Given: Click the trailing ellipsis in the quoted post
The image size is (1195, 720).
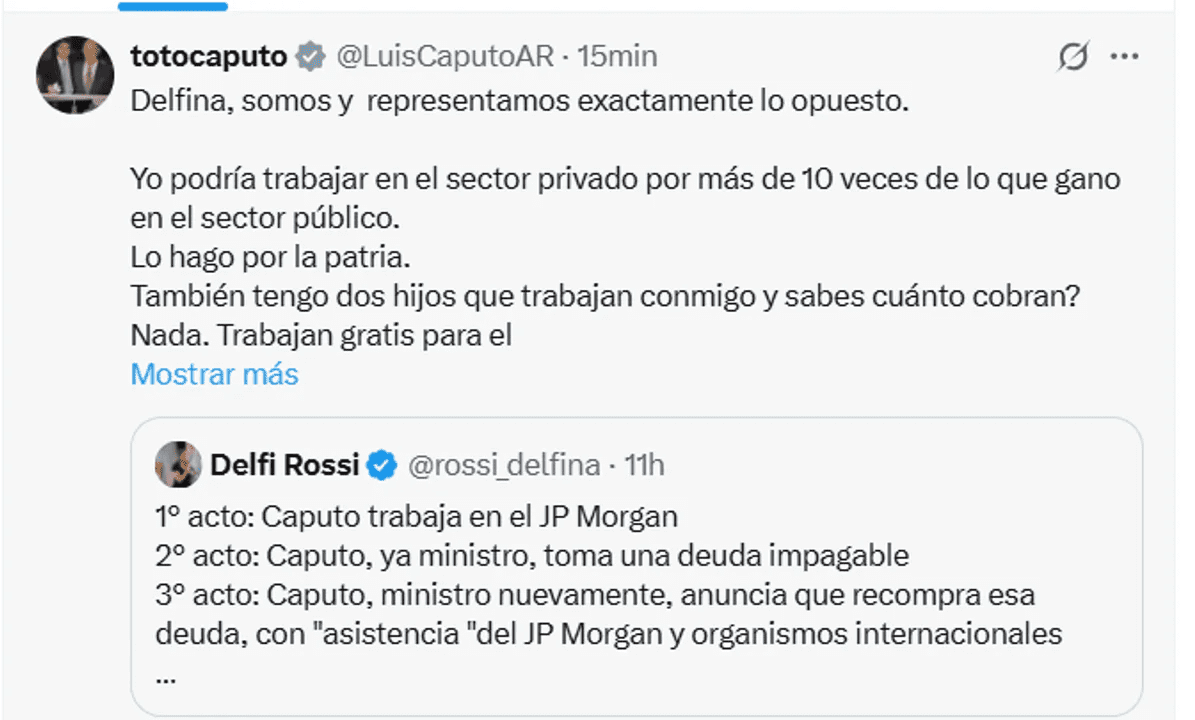Looking at the screenshot, I should click(166, 674).
